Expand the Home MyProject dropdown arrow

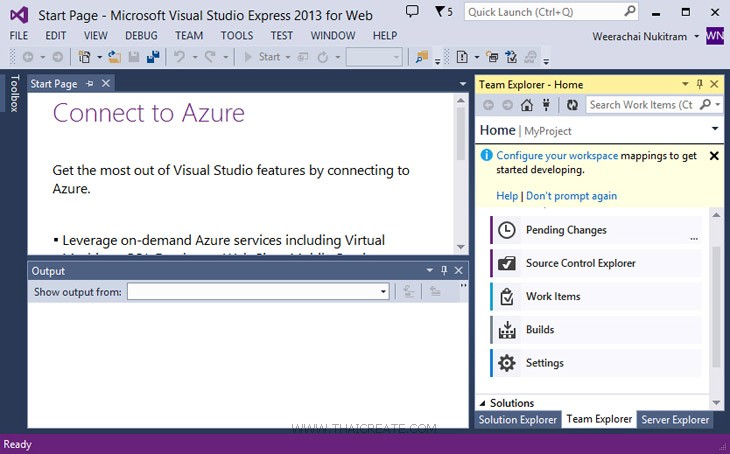[x=715, y=129]
